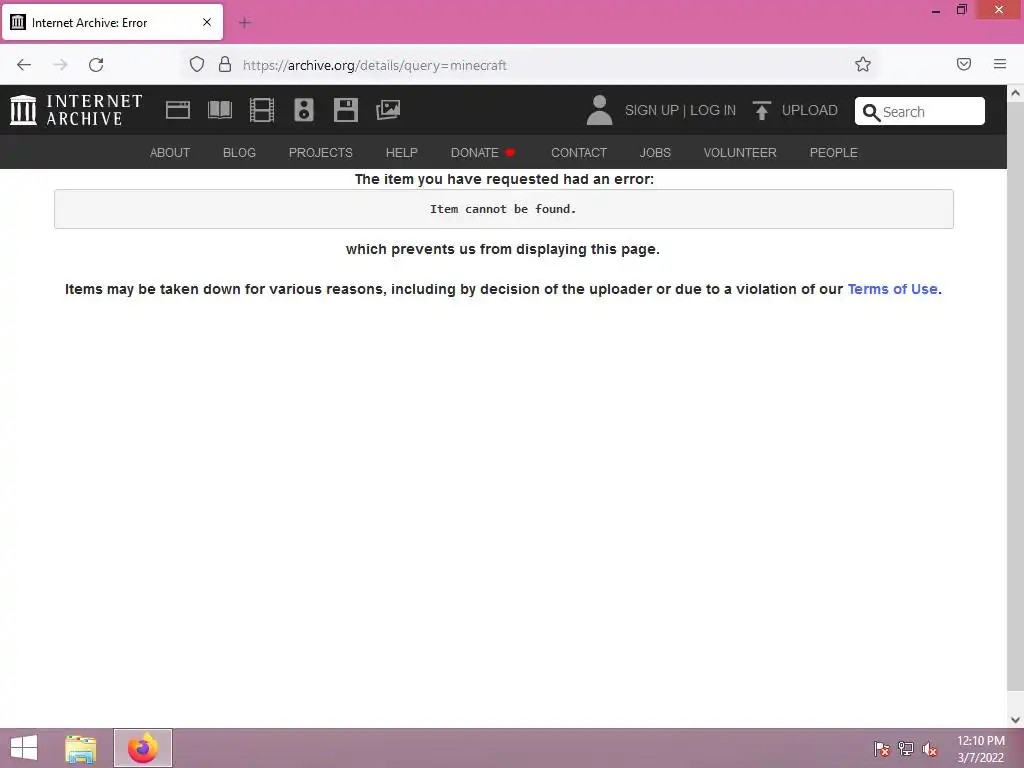This screenshot has height=768, width=1024.
Task: Reload the current page
Action: (96, 65)
